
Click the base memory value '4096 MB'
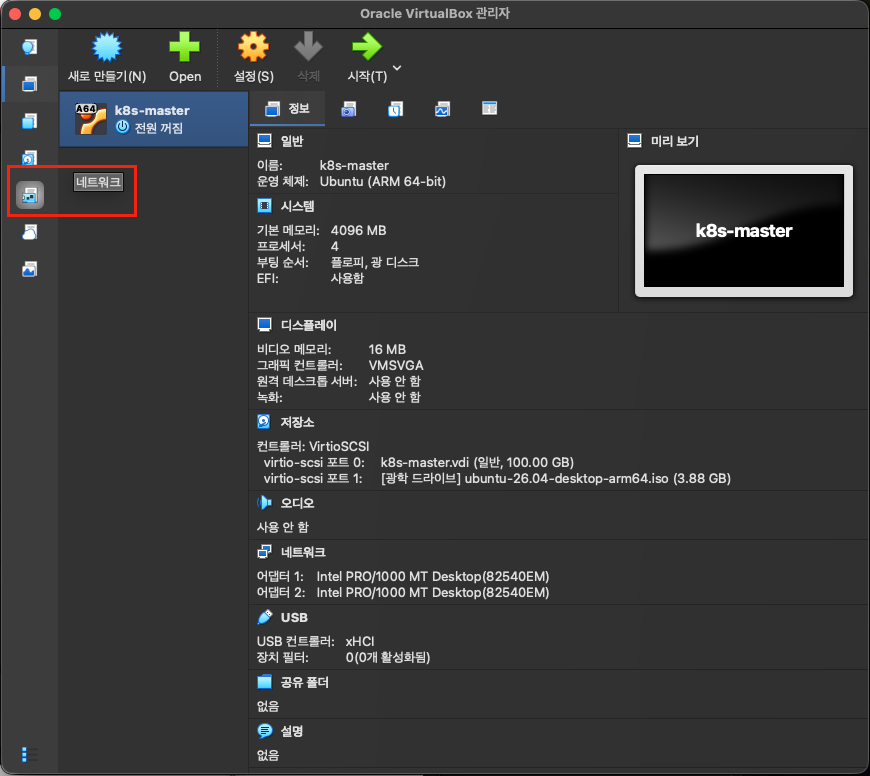click(358, 230)
